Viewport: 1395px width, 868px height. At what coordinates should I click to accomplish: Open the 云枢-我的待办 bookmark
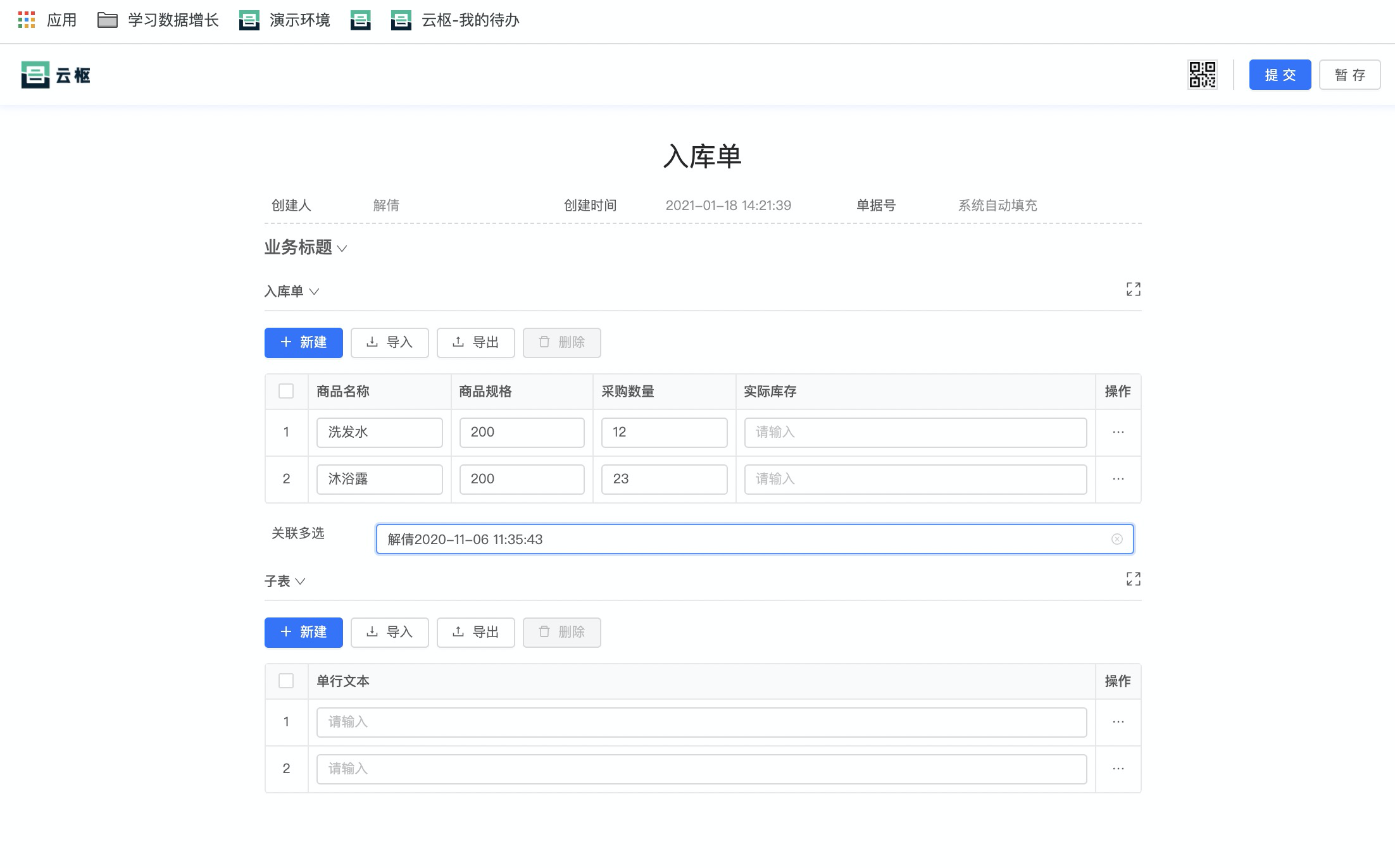455,20
